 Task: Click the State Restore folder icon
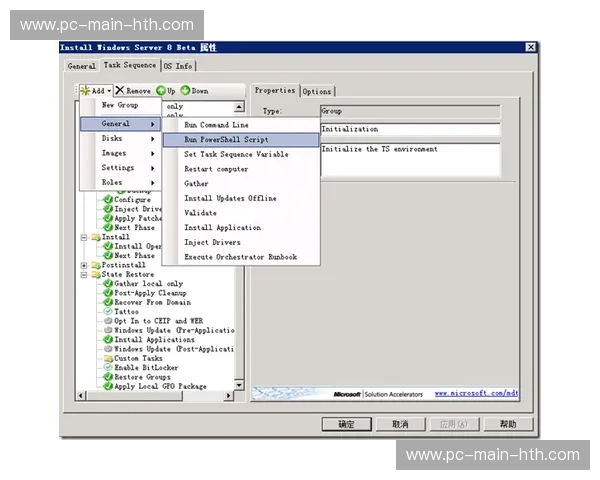coord(96,274)
